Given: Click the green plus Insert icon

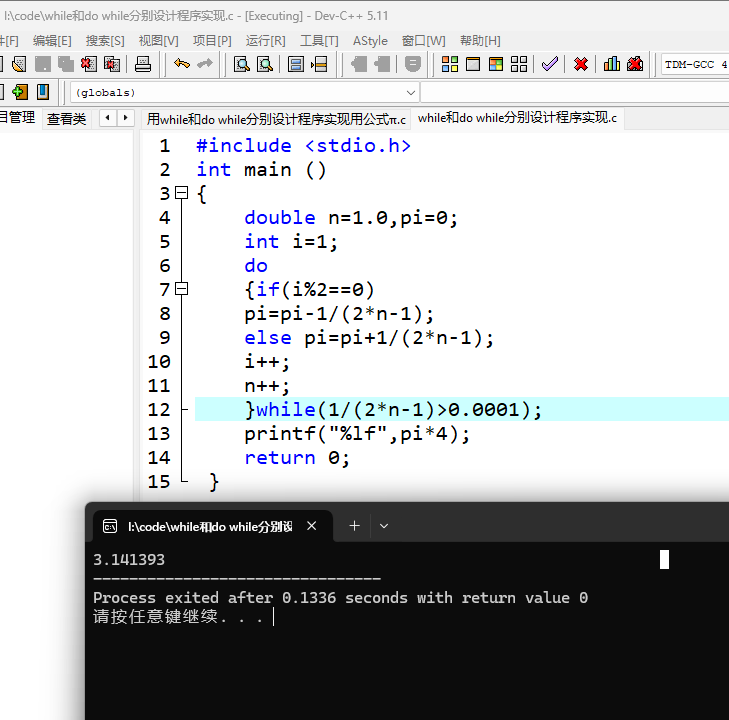Looking at the screenshot, I should click(x=20, y=92).
